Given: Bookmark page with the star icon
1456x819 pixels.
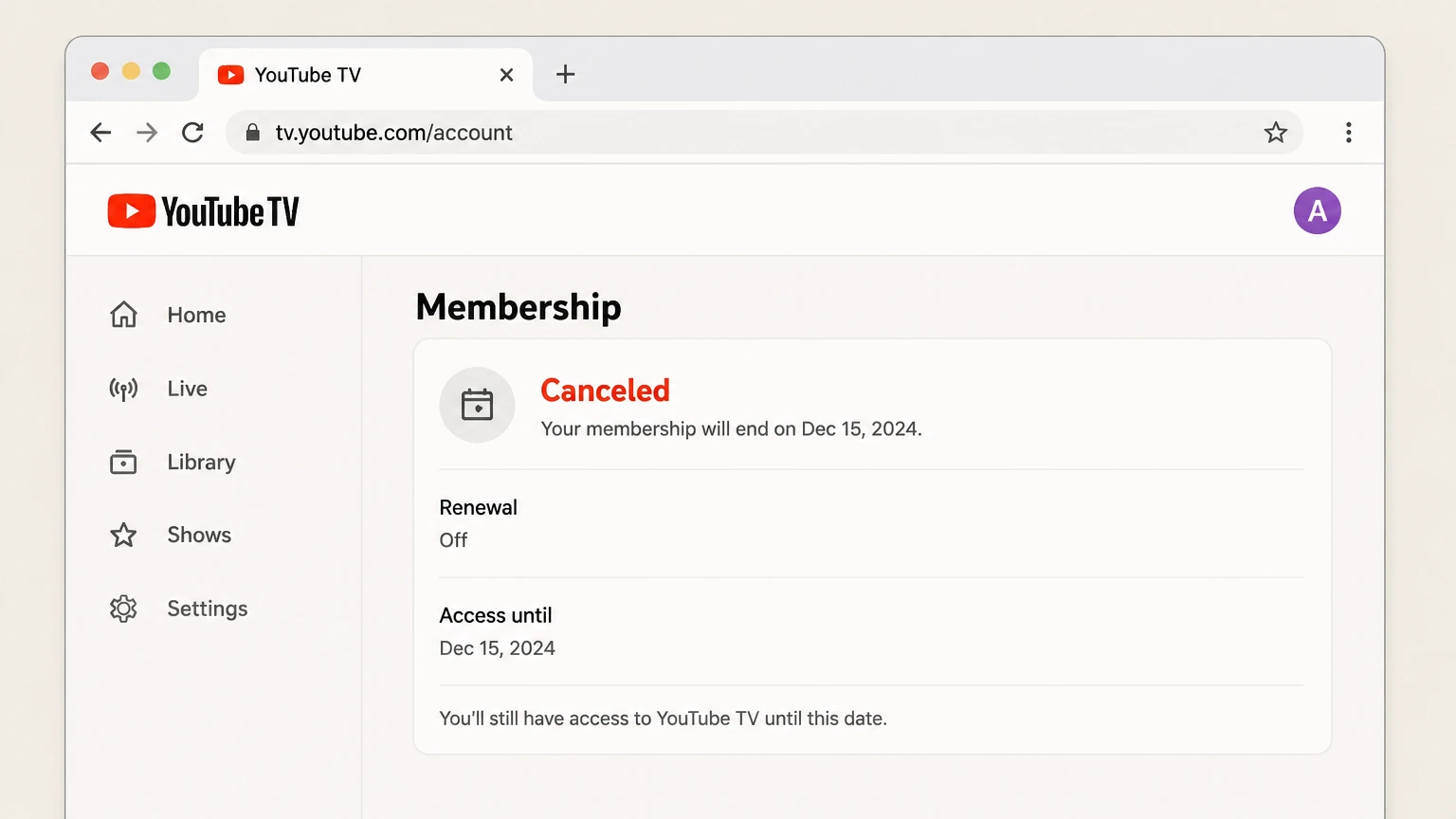Looking at the screenshot, I should [x=1276, y=133].
